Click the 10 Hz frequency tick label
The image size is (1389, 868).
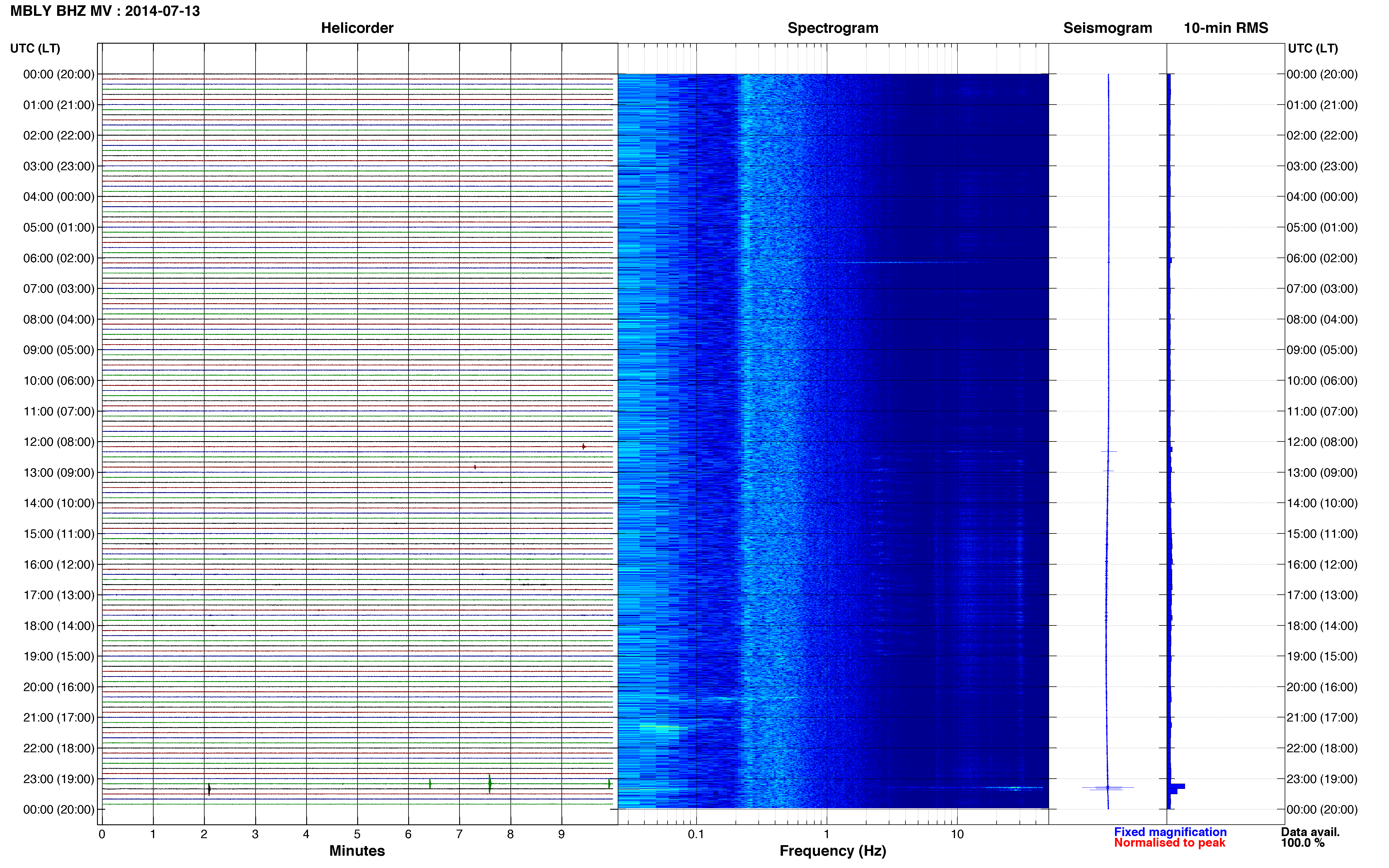[x=957, y=834]
